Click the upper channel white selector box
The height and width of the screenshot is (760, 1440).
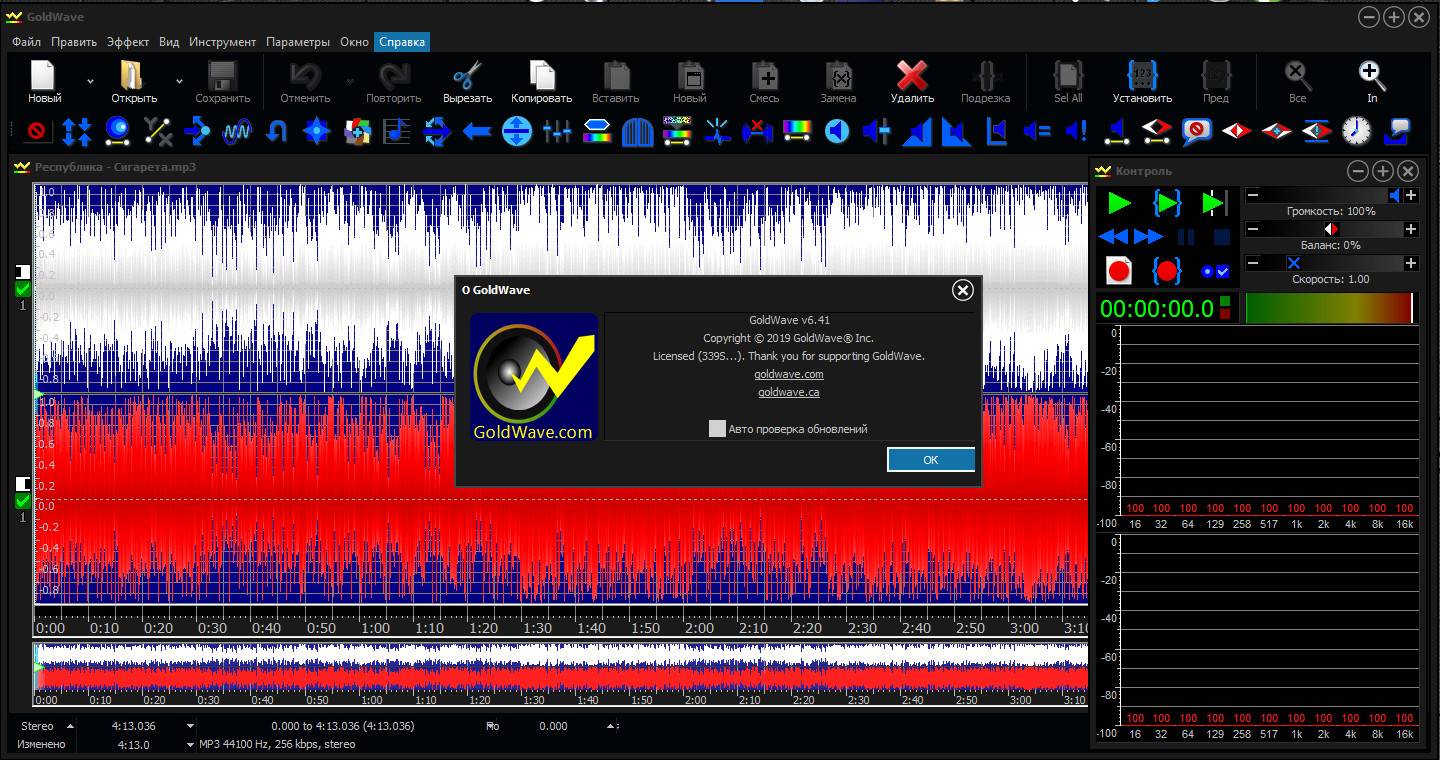(x=23, y=272)
